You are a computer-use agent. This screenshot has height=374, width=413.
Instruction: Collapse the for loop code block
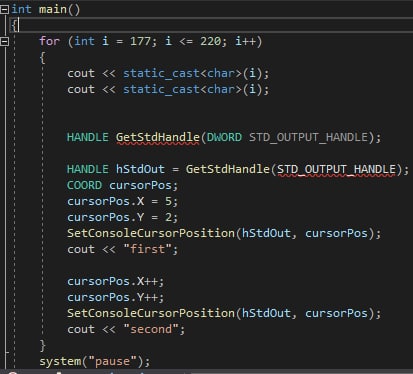tap(4, 41)
